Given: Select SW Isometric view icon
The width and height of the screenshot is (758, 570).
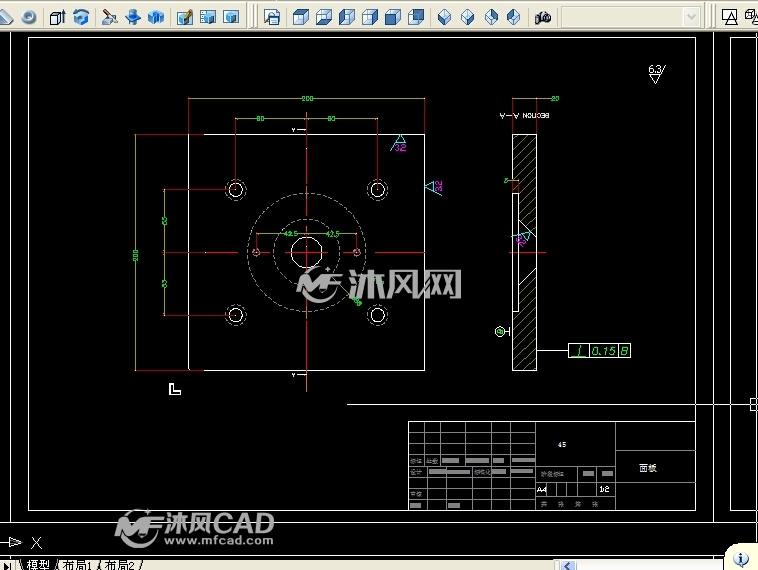Looking at the screenshot, I should tap(444, 17).
